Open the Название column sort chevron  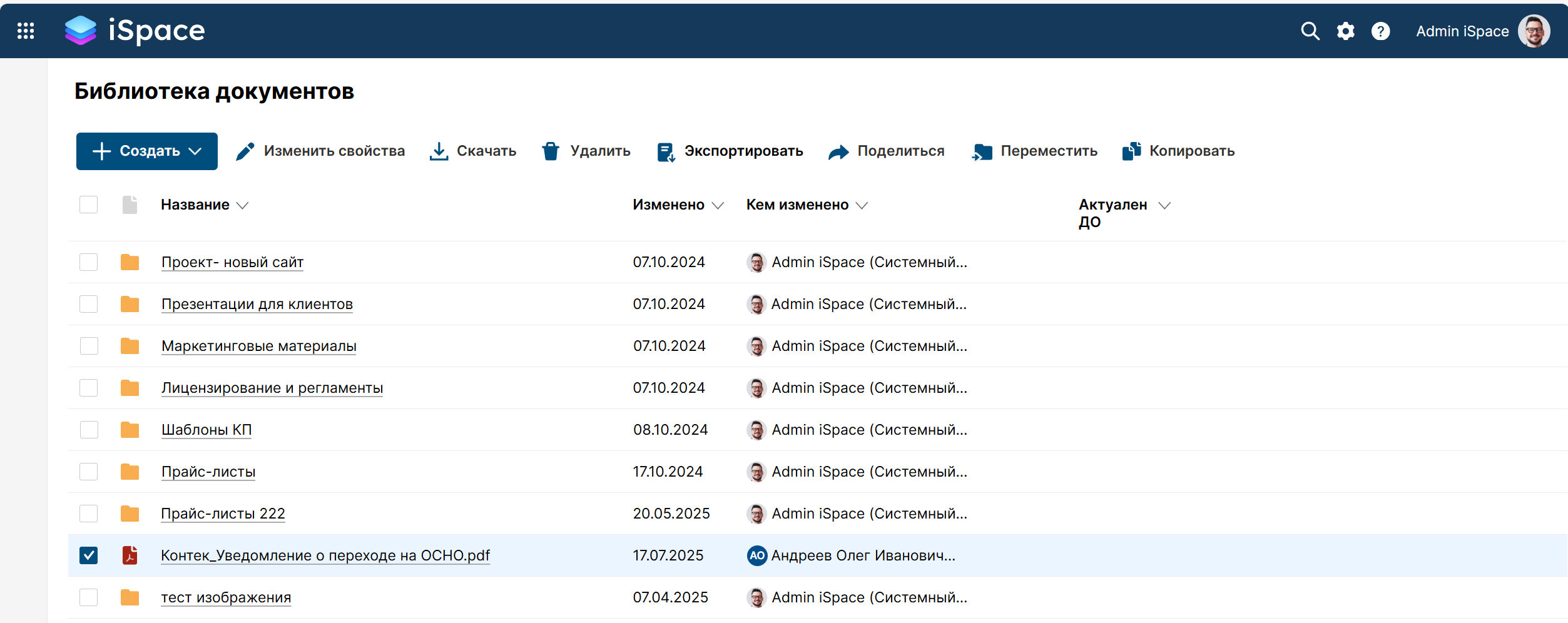(x=243, y=205)
